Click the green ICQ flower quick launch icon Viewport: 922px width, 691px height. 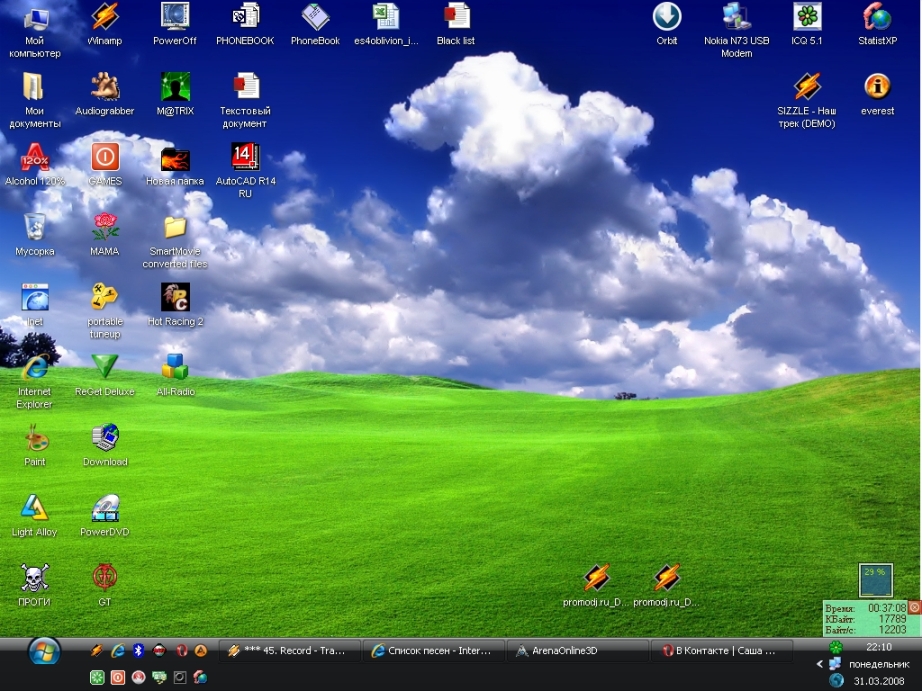click(97, 677)
